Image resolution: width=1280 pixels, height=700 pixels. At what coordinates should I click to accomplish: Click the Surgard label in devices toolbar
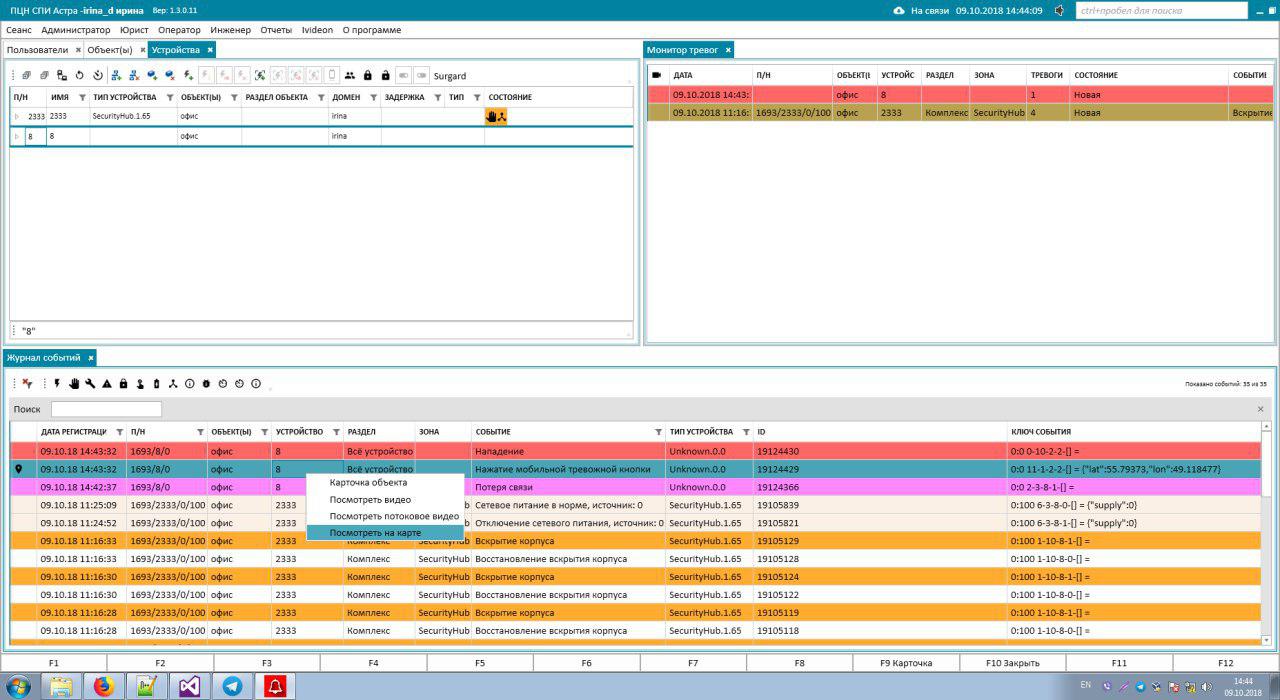449,76
